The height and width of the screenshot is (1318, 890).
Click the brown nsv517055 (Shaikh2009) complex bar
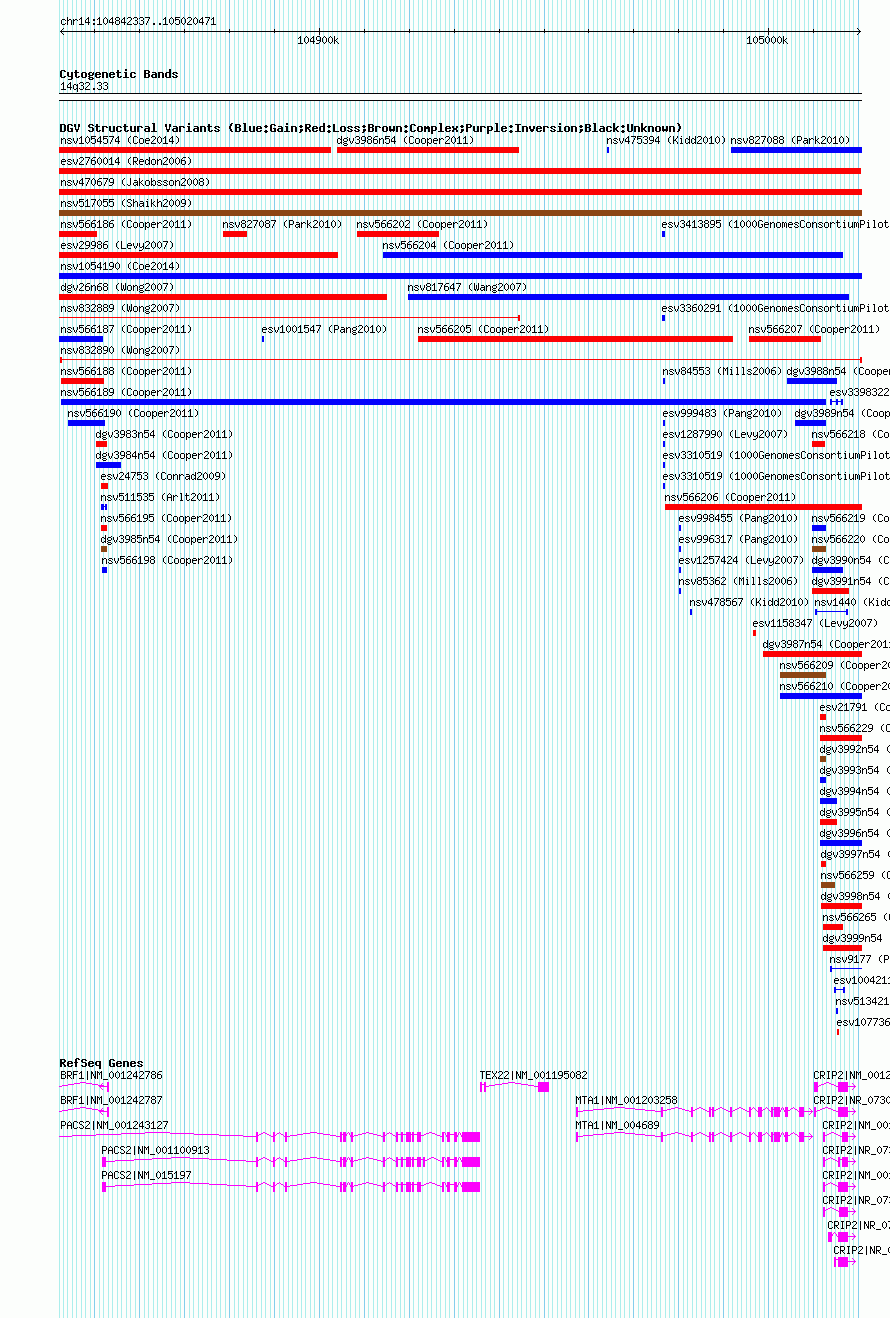pyautogui.click(x=461, y=213)
